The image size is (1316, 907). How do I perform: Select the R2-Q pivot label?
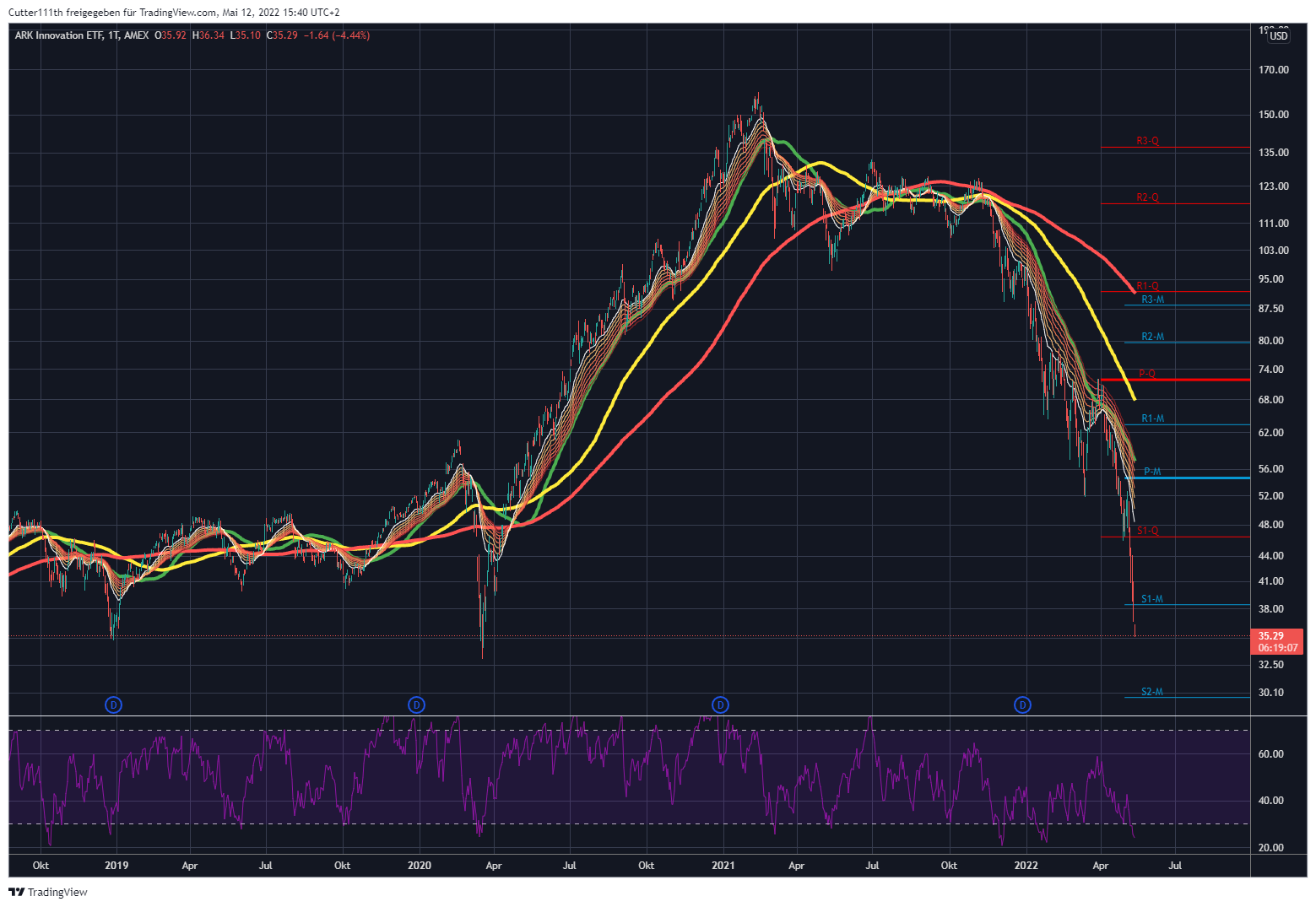[x=1147, y=197]
